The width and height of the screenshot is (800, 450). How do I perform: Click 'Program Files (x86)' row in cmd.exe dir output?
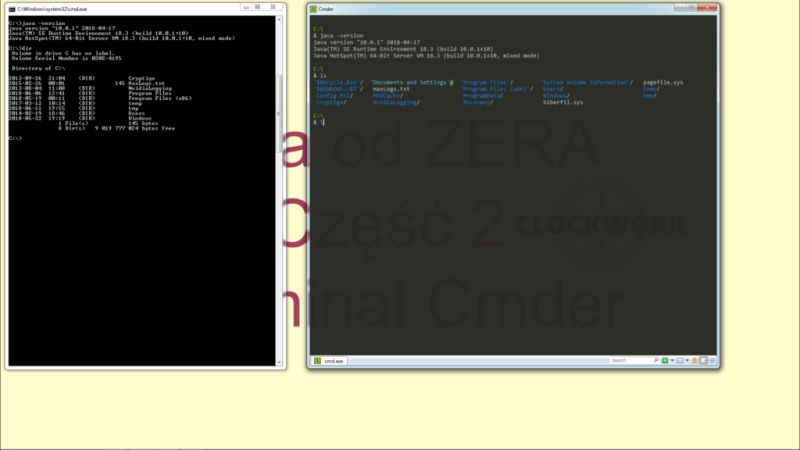[x=100, y=98]
